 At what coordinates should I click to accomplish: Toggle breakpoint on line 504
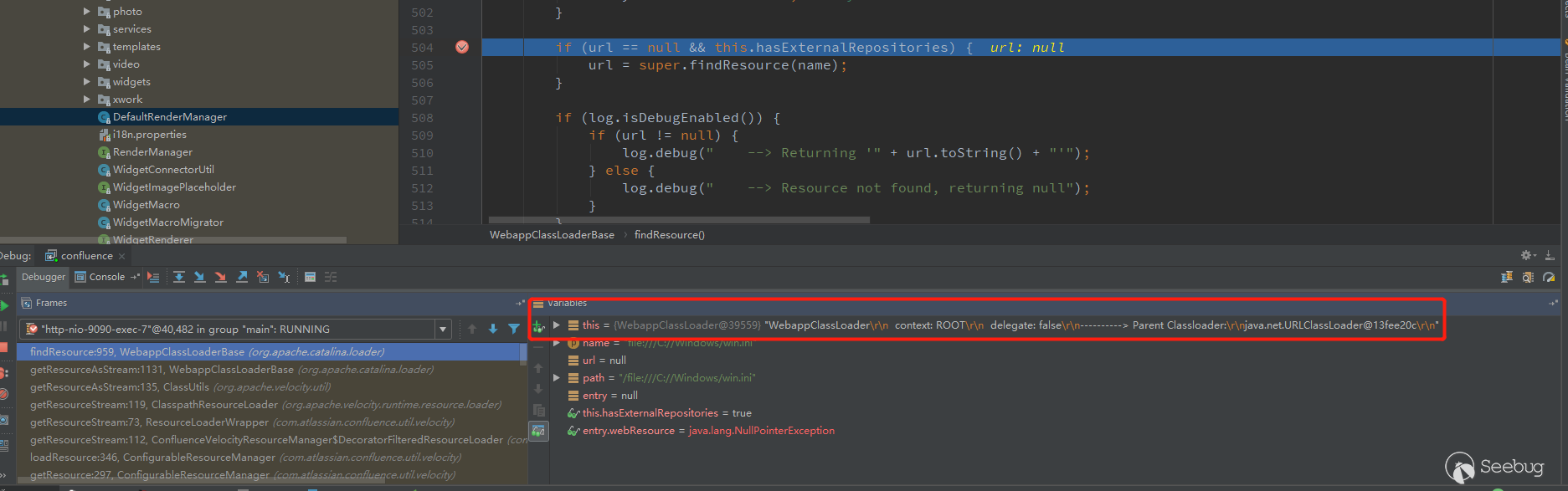(462, 48)
